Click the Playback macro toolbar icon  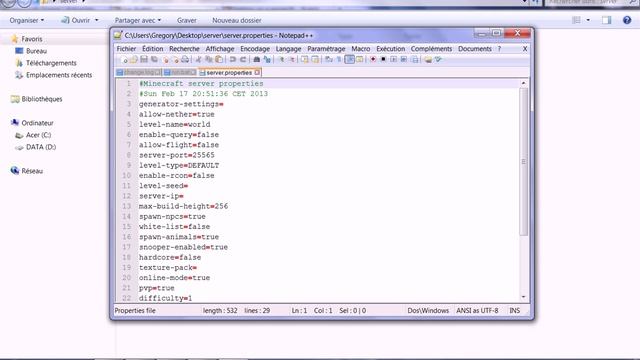pos(393,60)
